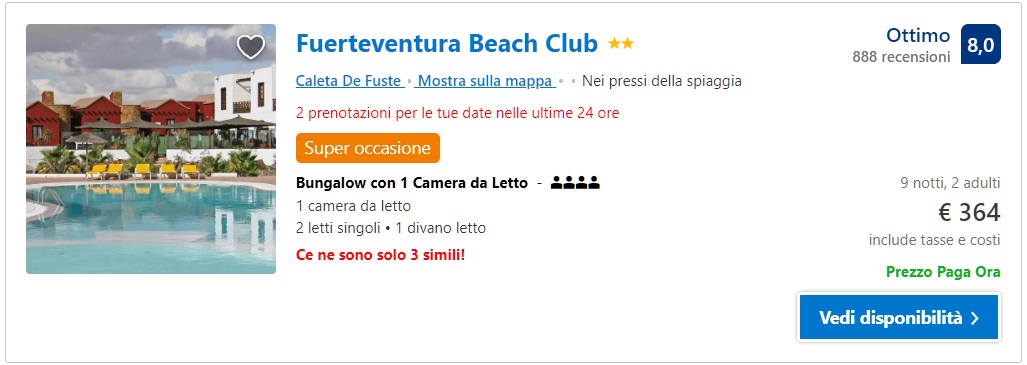Select Bungalow con 1 Camera da Letto
Screen dimensions: 1027x365
tap(412, 183)
